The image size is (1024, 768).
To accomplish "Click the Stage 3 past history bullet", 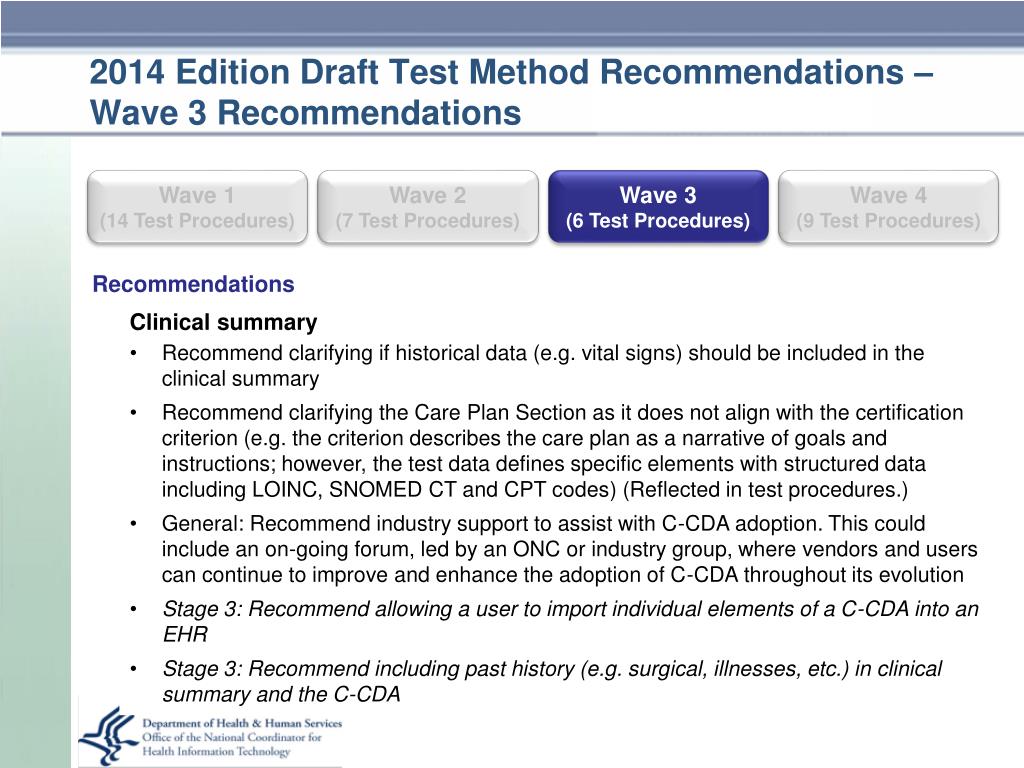I will click(552, 681).
